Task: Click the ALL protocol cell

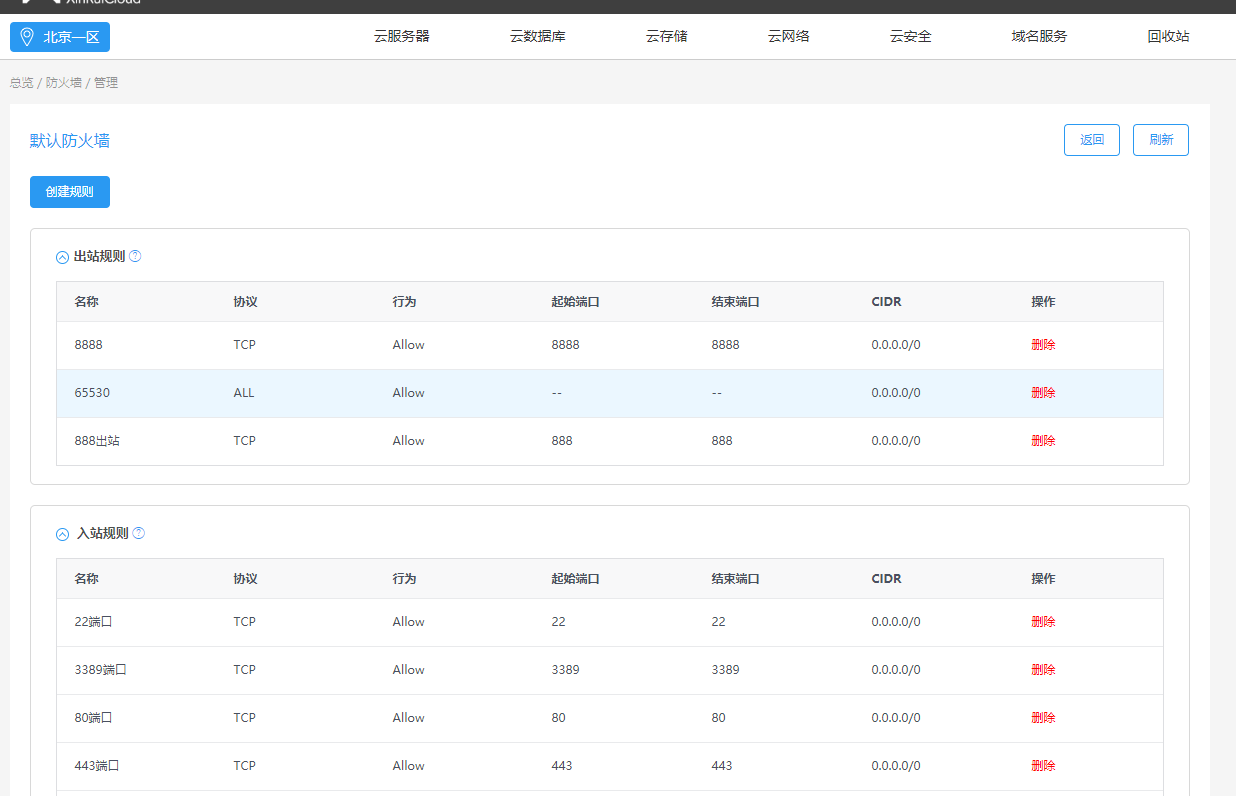Action: (244, 393)
